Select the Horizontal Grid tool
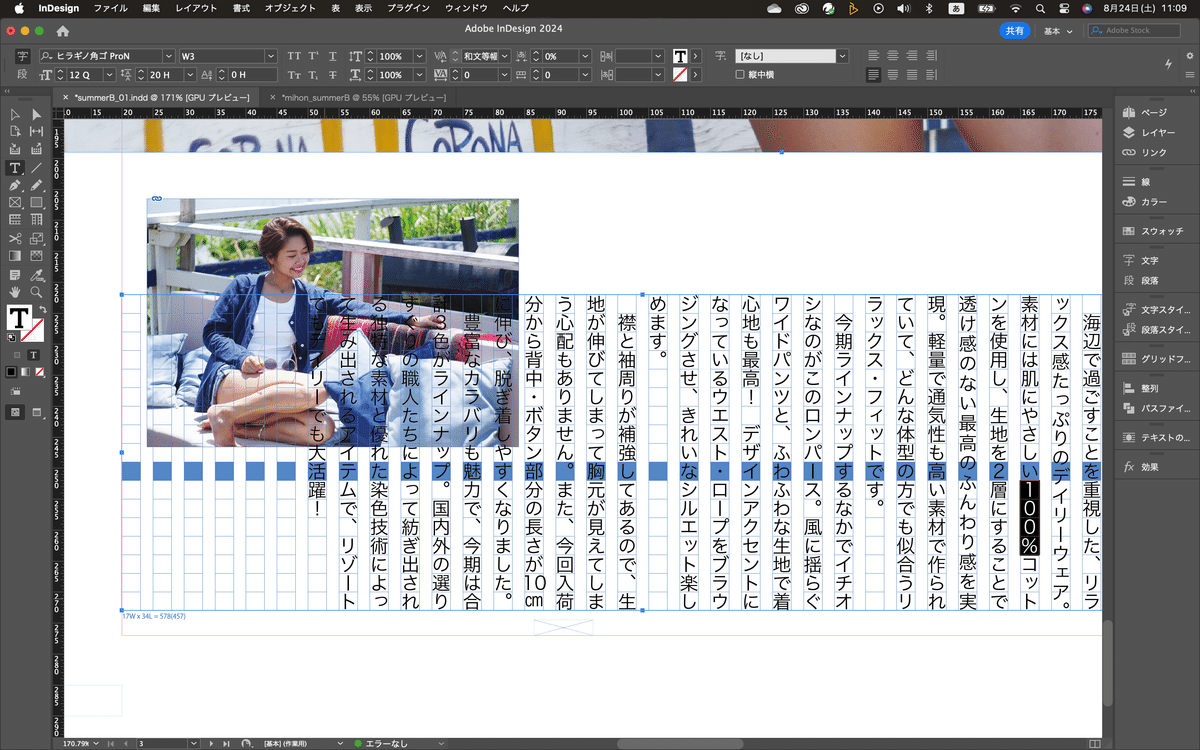The height and width of the screenshot is (750, 1200). 15,219
